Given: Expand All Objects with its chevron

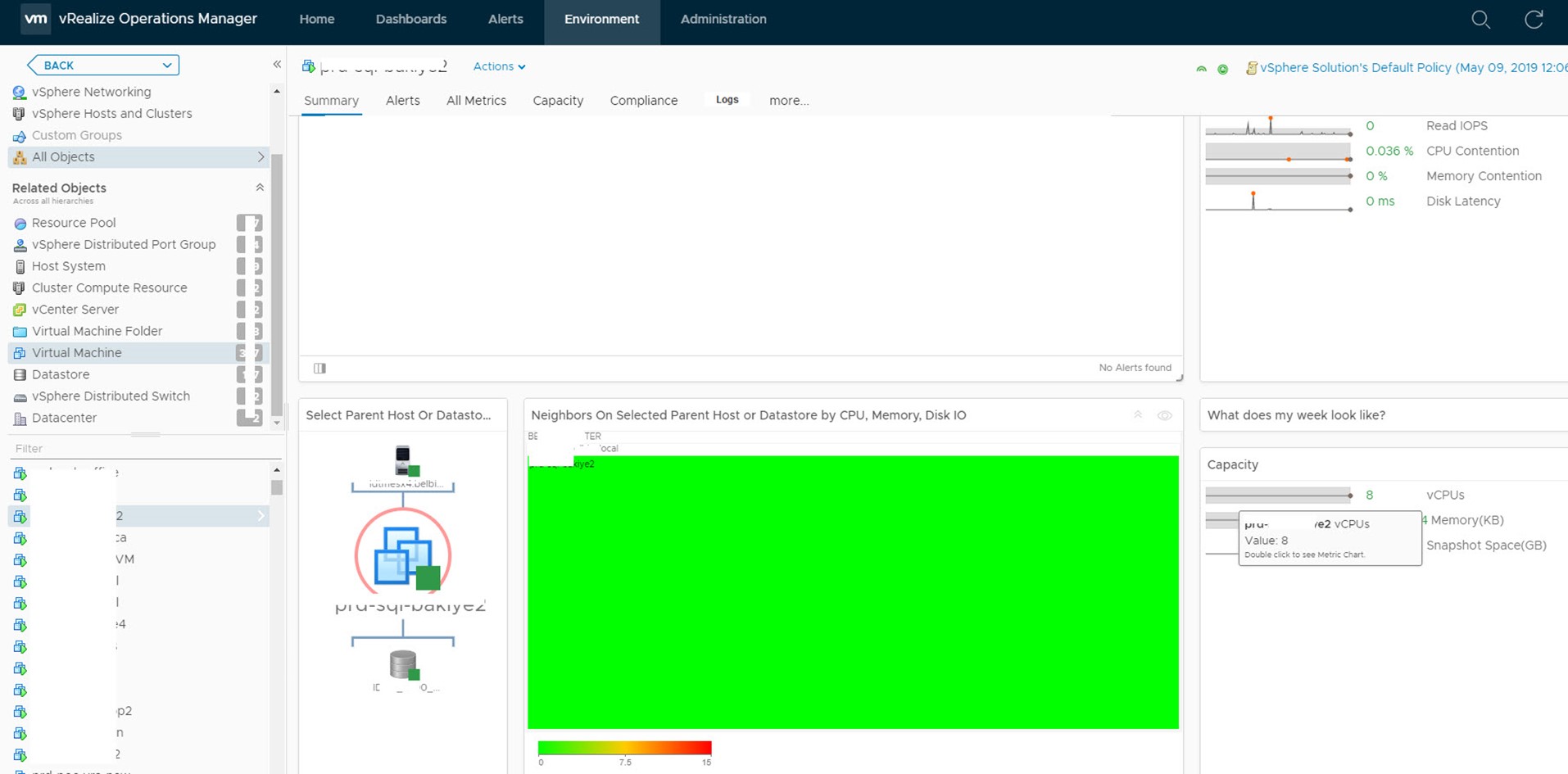Looking at the screenshot, I should coord(261,157).
